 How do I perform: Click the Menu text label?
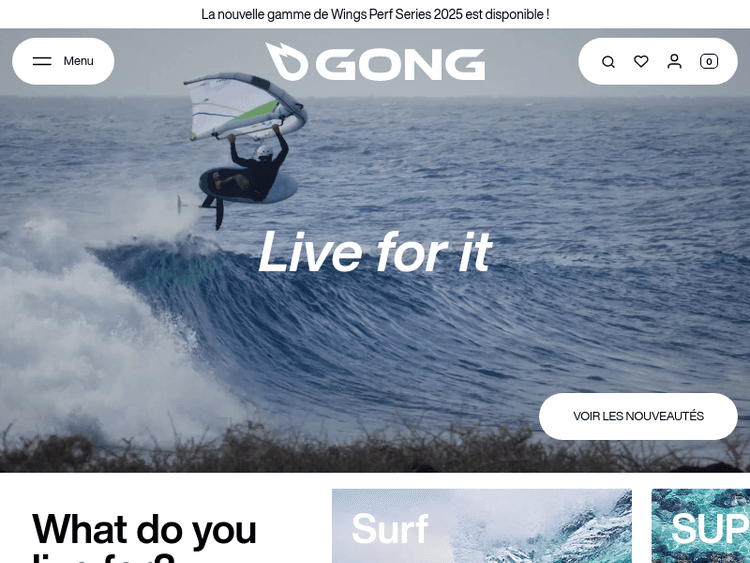coord(78,61)
